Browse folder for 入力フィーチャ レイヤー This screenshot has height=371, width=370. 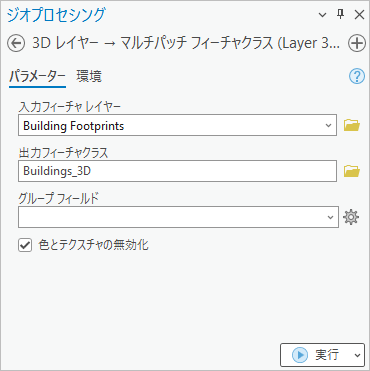click(x=352, y=125)
